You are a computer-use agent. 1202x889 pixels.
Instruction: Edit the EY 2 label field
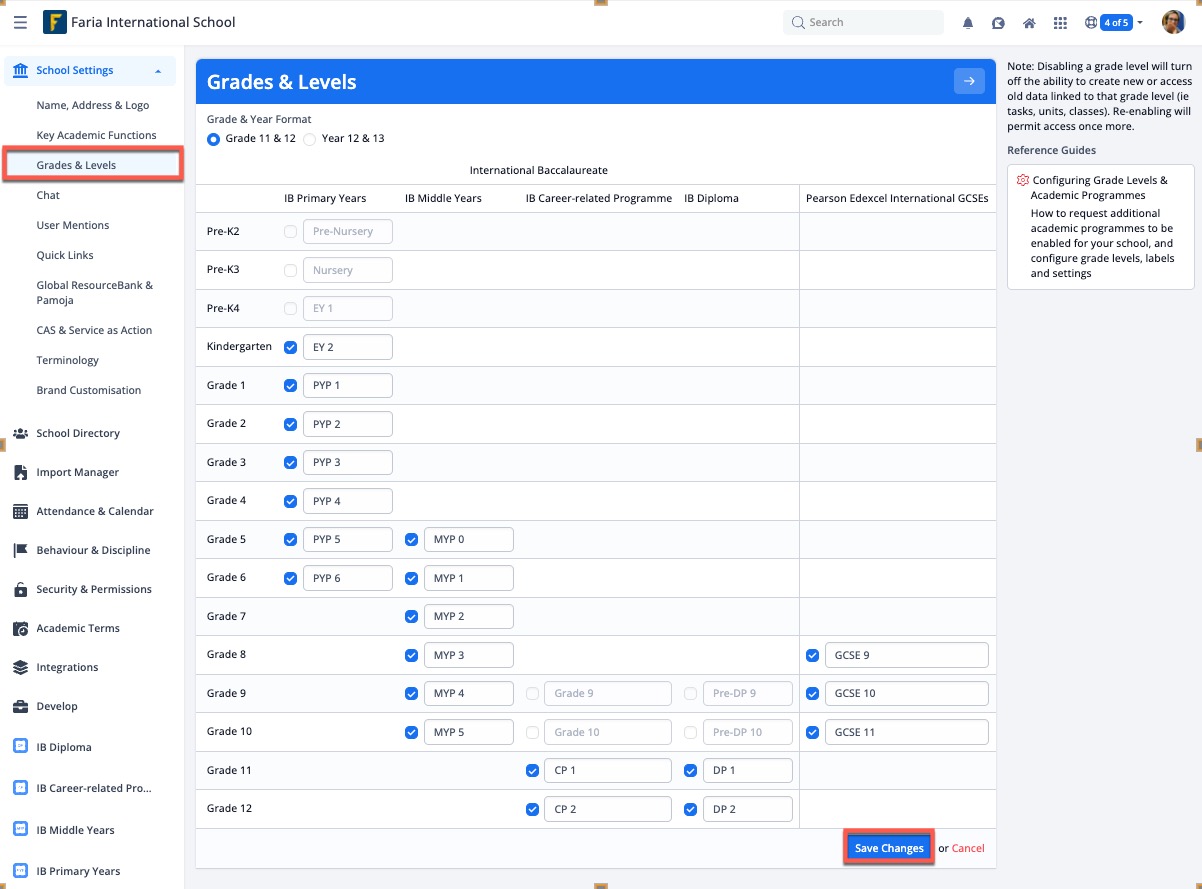pyautogui.click(x=348, y=347)
